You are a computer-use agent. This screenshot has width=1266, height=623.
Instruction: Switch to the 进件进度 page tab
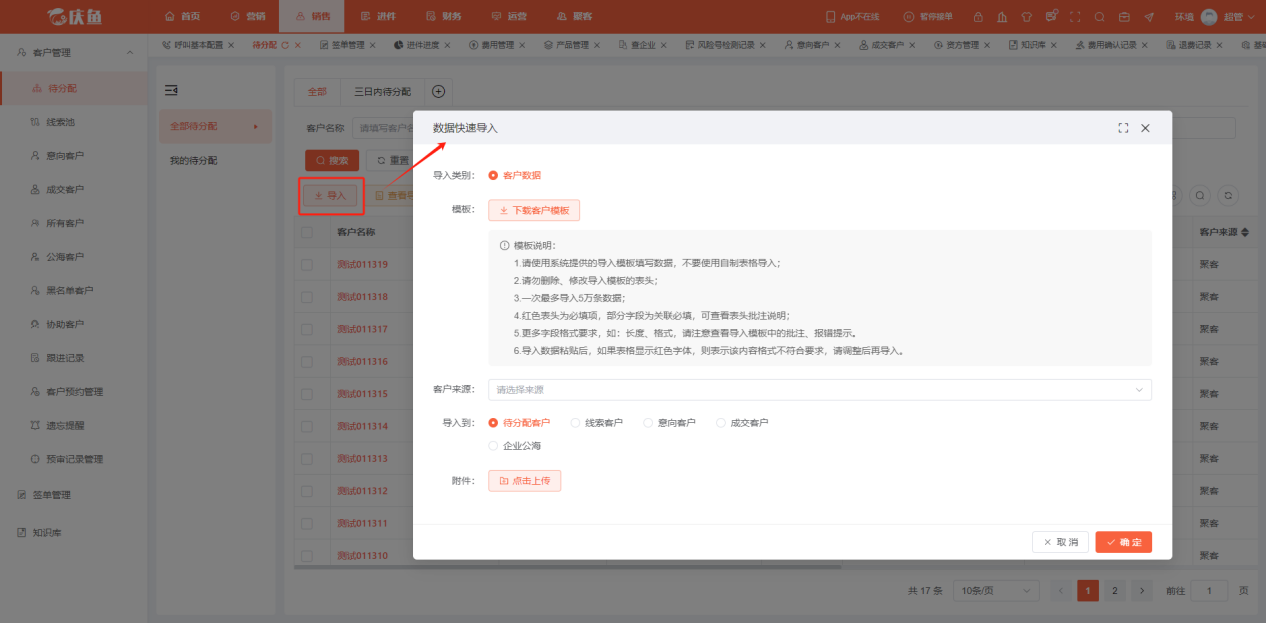pos(423,46)
